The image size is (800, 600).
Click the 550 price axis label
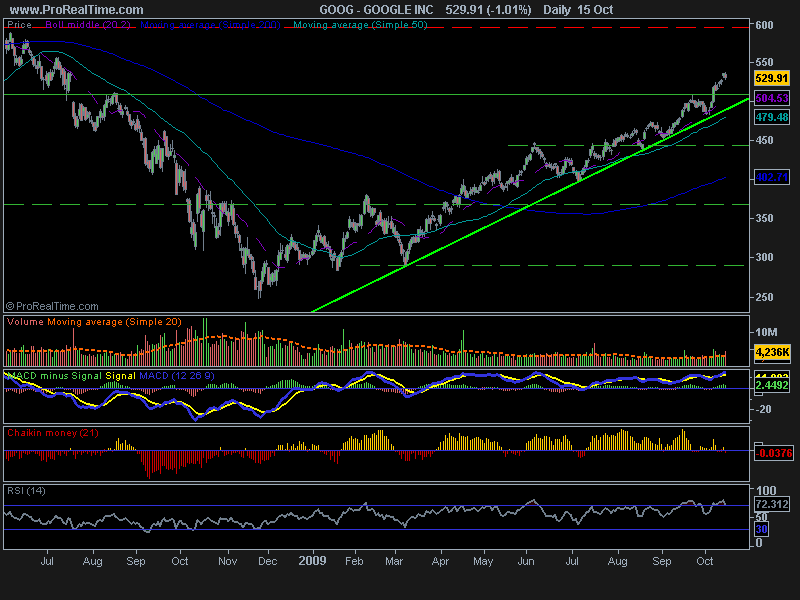click(x=764, y=62)
